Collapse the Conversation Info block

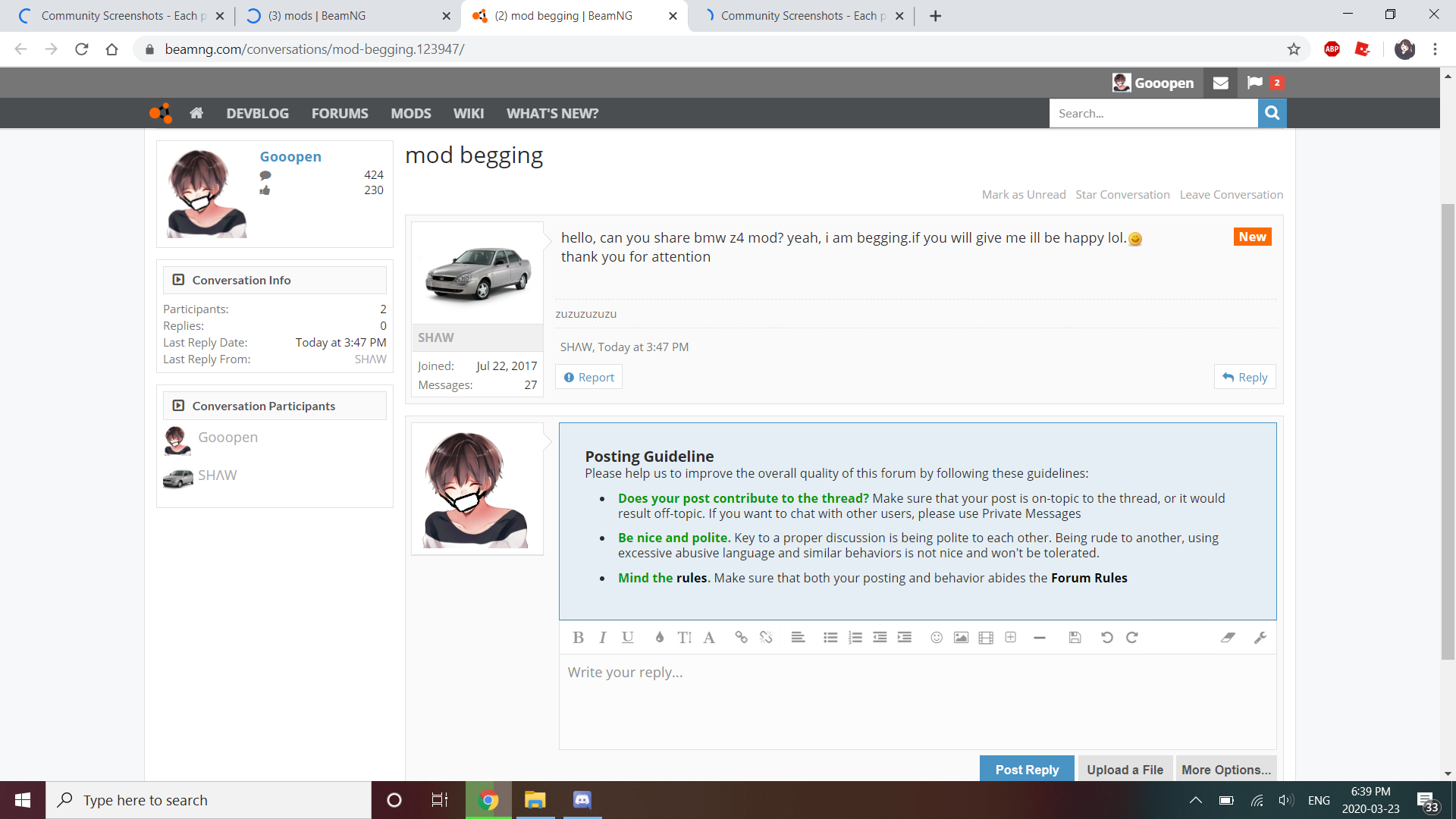click(178, 280)
